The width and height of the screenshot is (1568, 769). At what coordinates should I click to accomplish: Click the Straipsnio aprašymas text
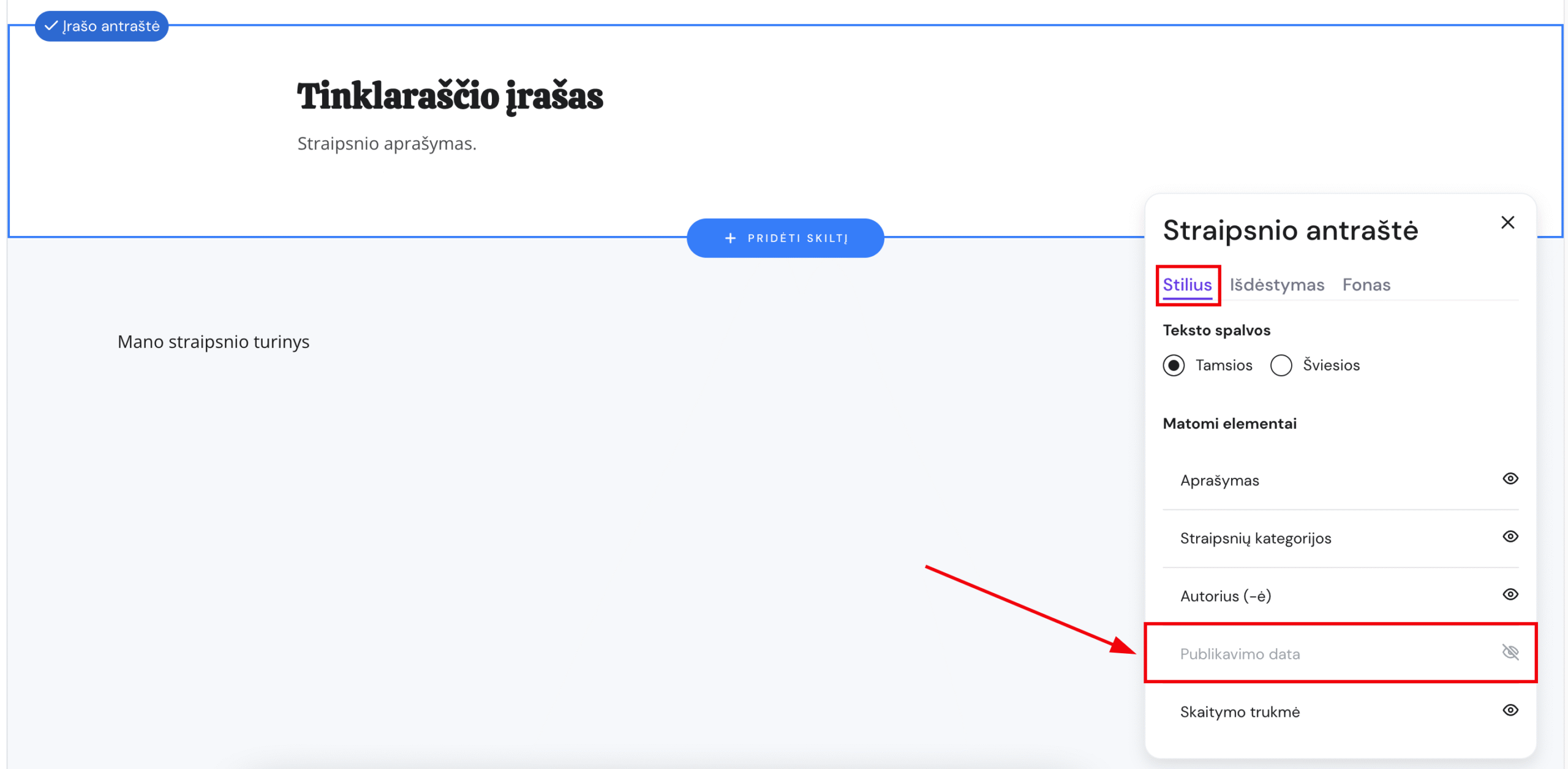click(x=387, y=143)
